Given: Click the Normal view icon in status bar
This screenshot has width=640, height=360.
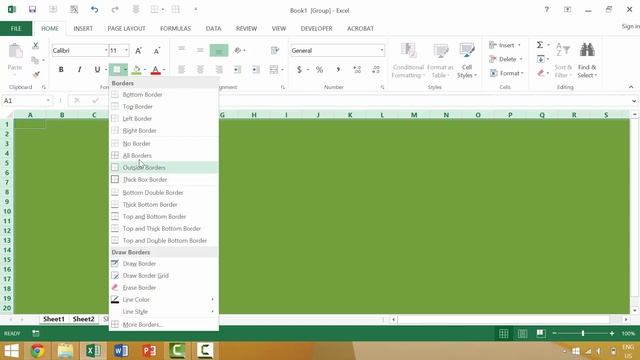Looking at the screenshot, I should coord(504,333).
